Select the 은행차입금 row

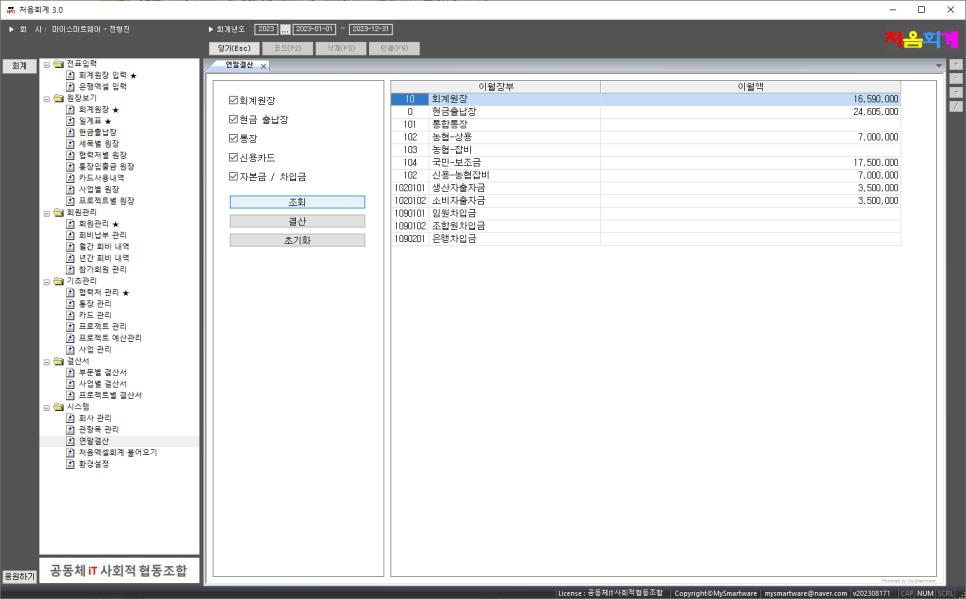tap(646, 238)
